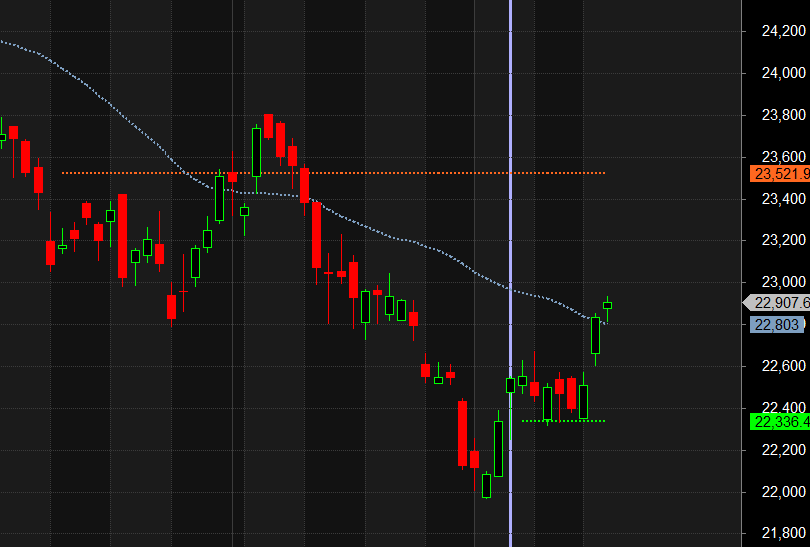Click the 23,800 axis value

point(784,115)
